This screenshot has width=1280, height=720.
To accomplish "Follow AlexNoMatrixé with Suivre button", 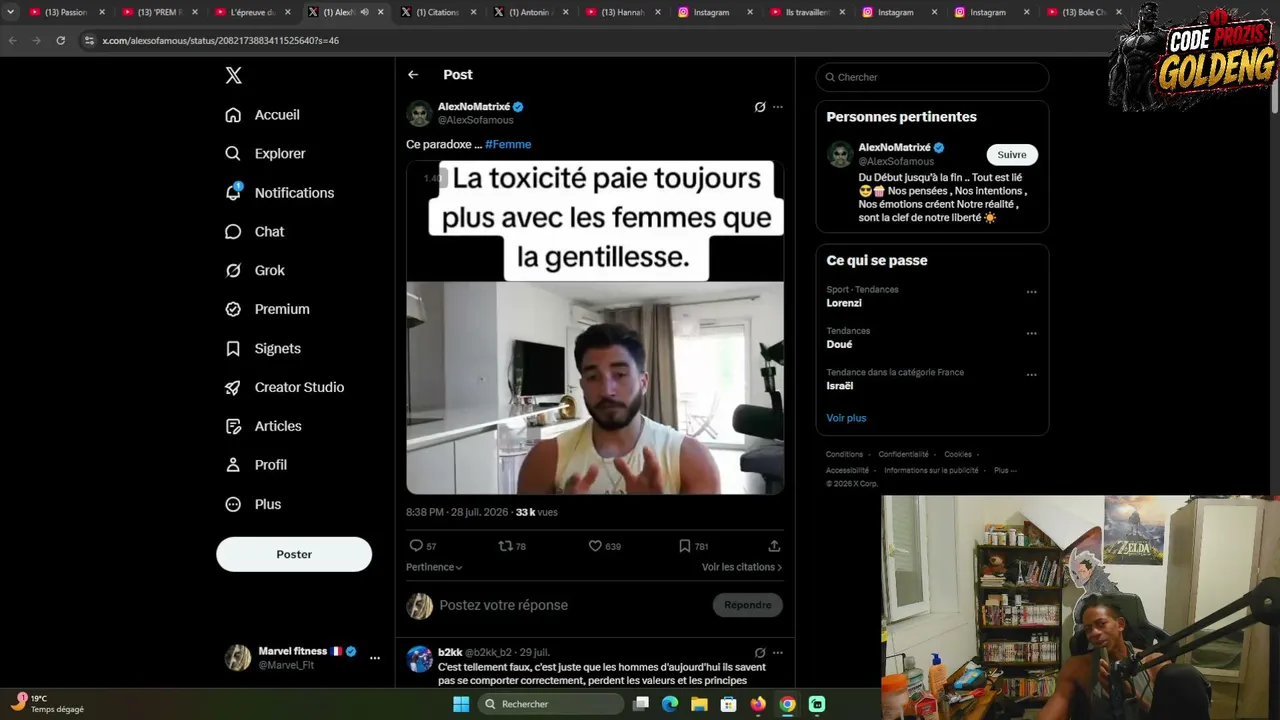I will click(1012, 155).
